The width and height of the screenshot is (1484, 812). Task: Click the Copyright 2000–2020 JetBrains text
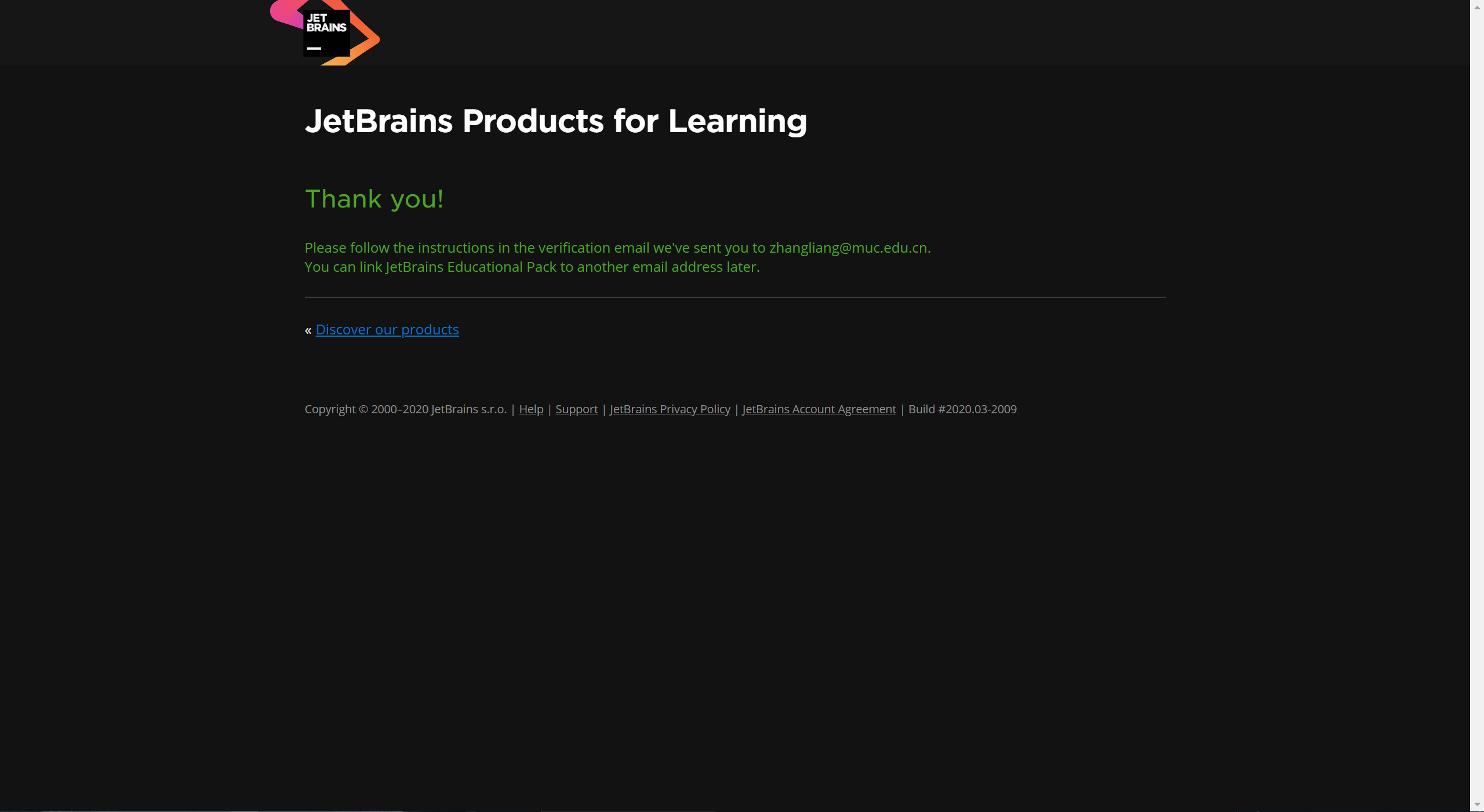click(405, 409)
